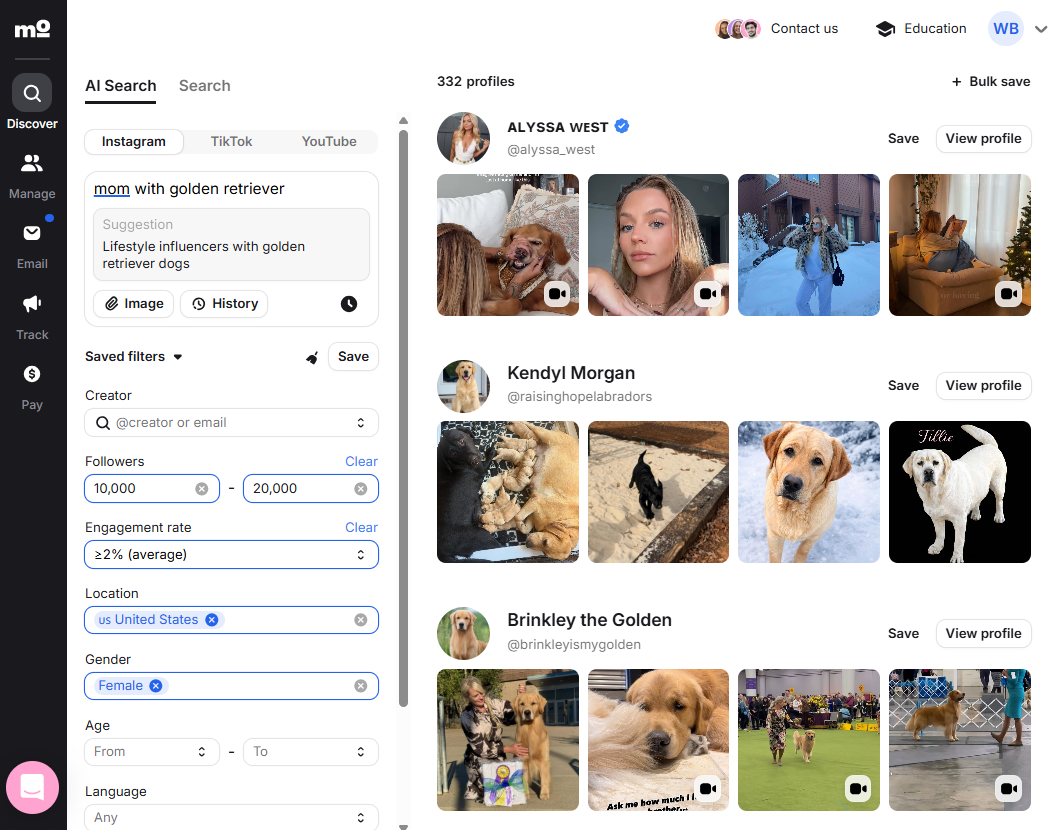
Task: Save the Alyssa West profile
Action: (x=903, y=139)
